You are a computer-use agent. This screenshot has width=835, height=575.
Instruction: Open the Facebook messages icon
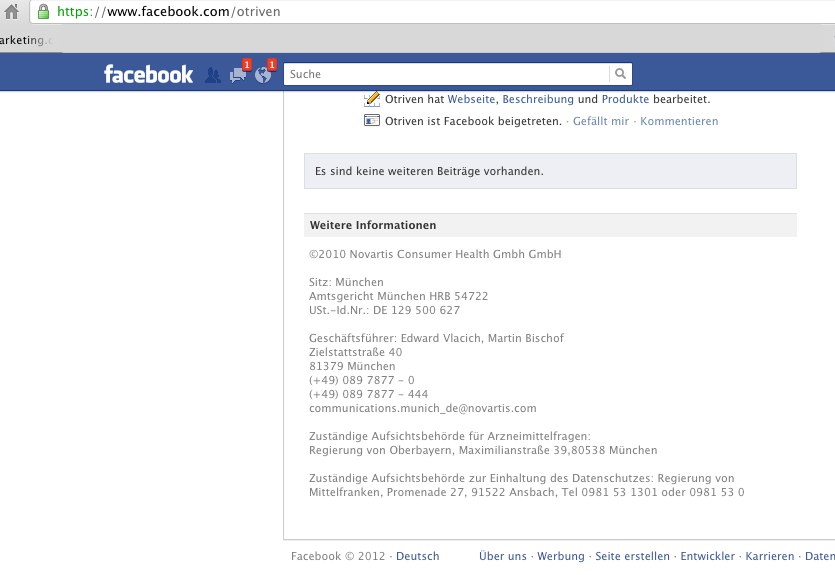(238, 75)
